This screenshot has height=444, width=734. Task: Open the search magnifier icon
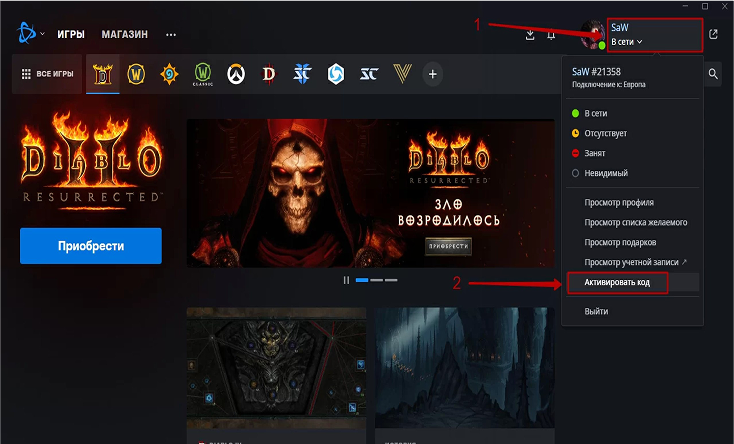click(713, 74)
